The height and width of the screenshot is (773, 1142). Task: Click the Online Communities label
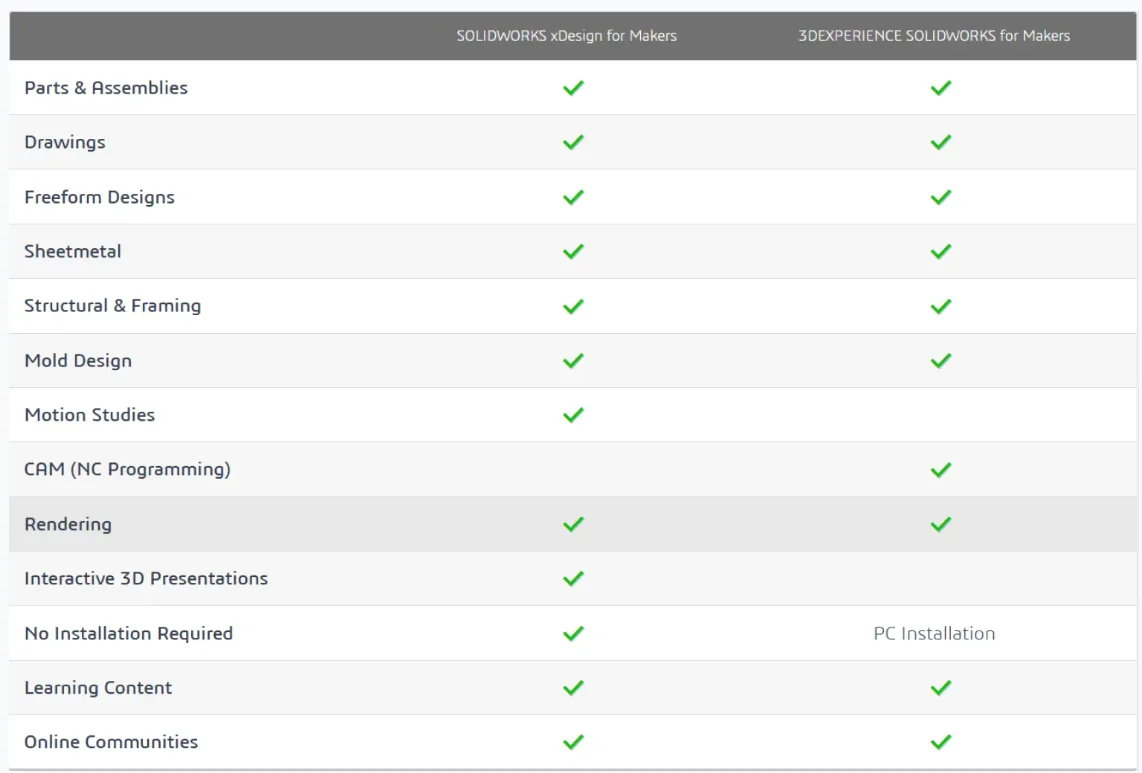click(111, 742)
